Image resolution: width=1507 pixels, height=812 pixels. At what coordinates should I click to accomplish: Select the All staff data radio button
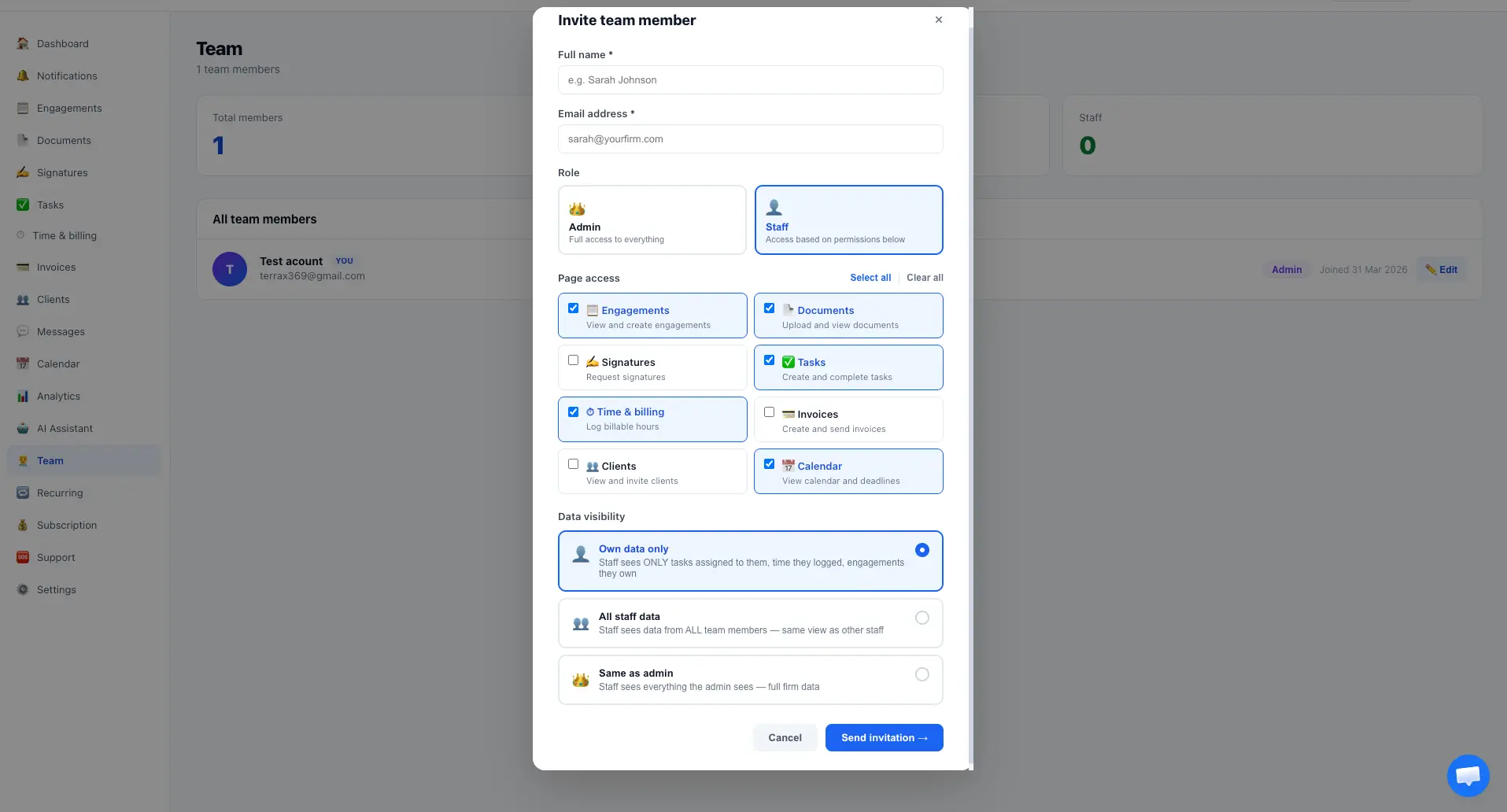point(921,618)
